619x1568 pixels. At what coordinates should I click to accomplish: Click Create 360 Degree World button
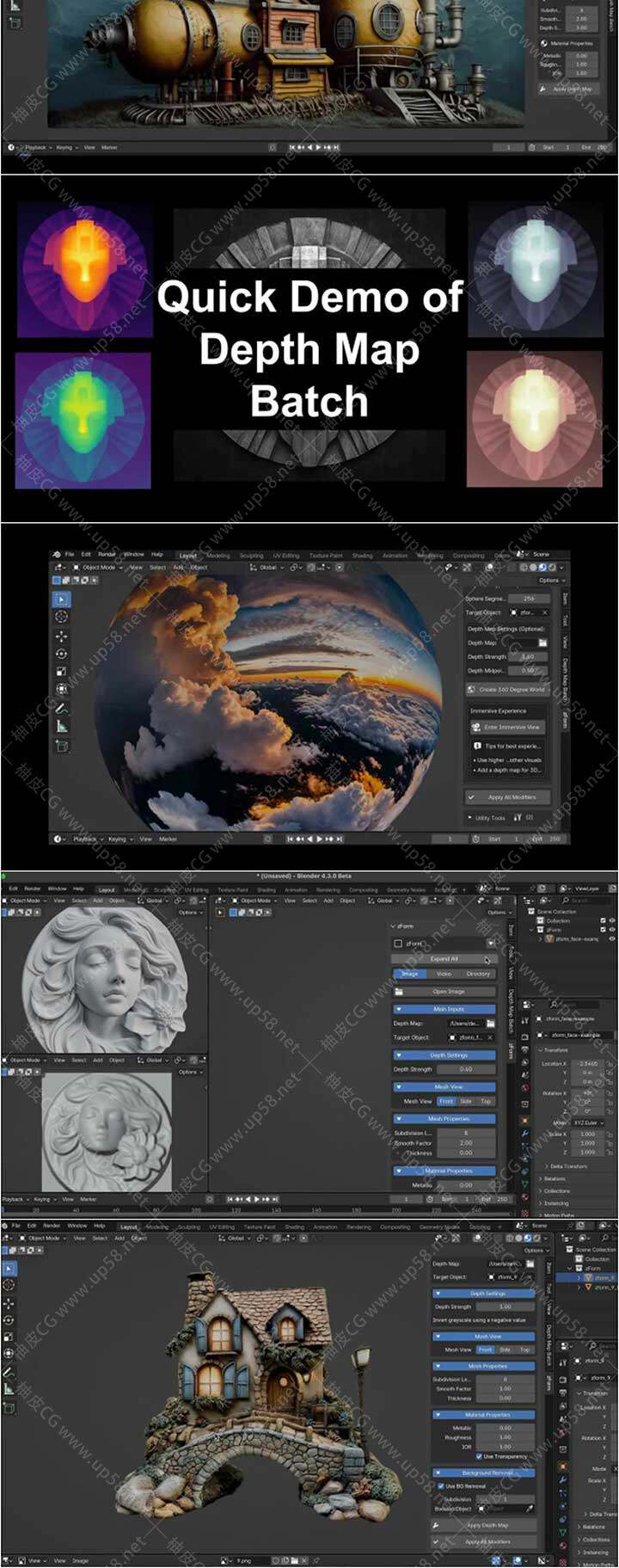[x=507, y=689]
